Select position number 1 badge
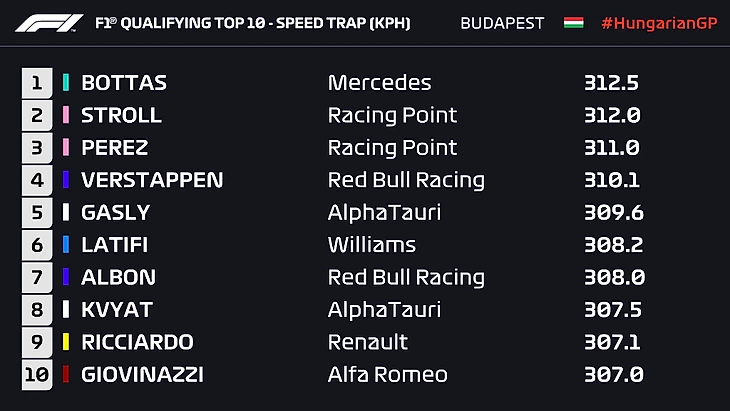The width and height of the screenshot is (730, 411). pos(36,83)
